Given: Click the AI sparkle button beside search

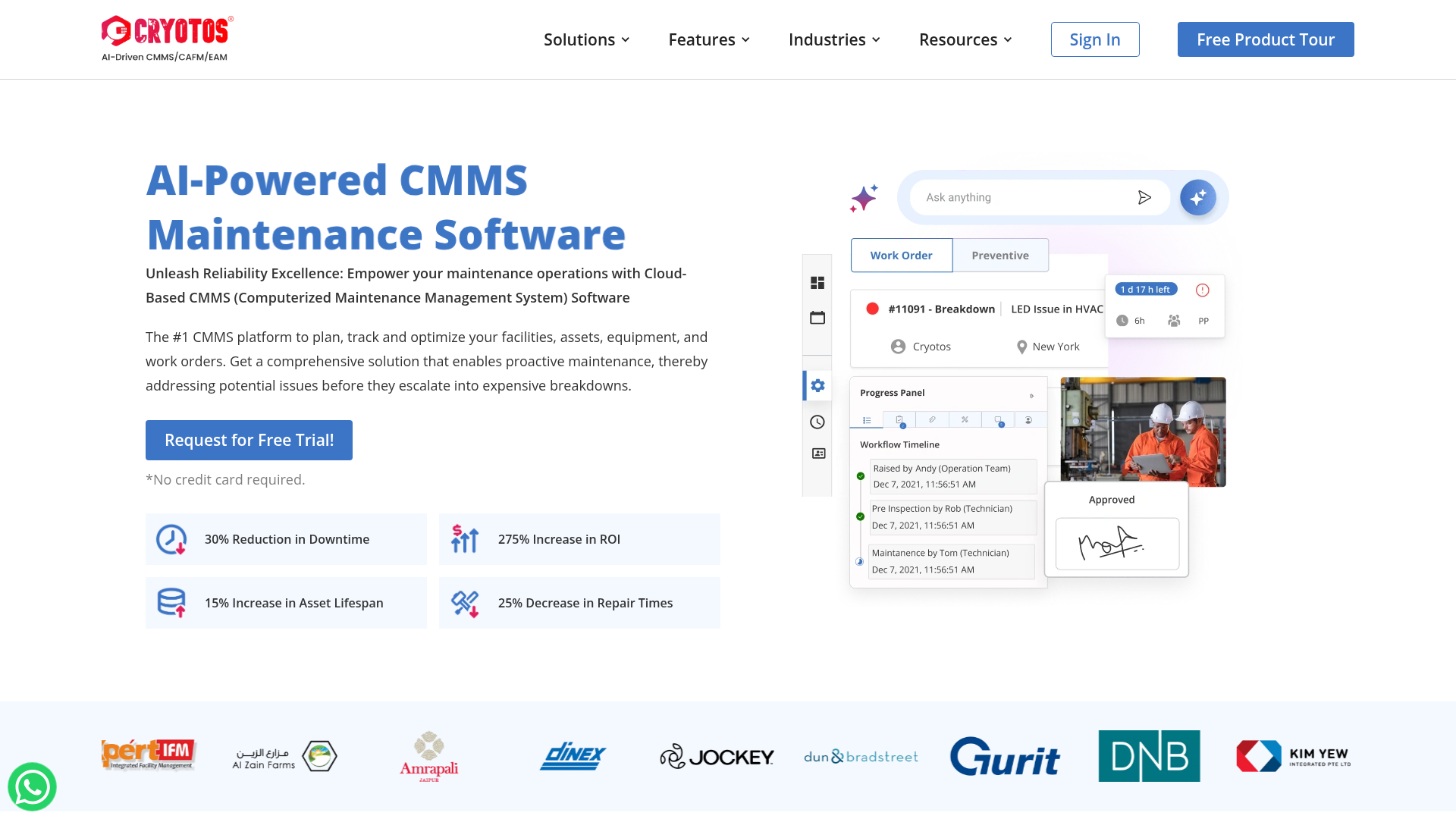Looking at the screenshot, I should (1197, 197).
